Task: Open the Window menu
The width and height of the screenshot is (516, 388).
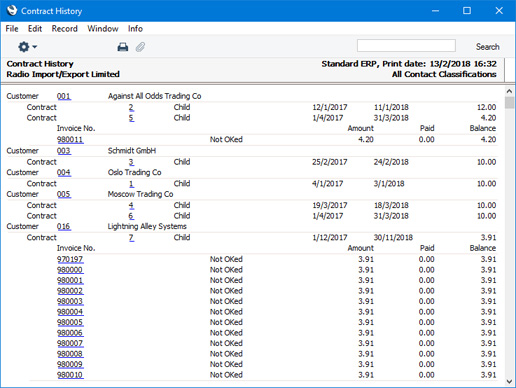Action: tap(103, 29)
